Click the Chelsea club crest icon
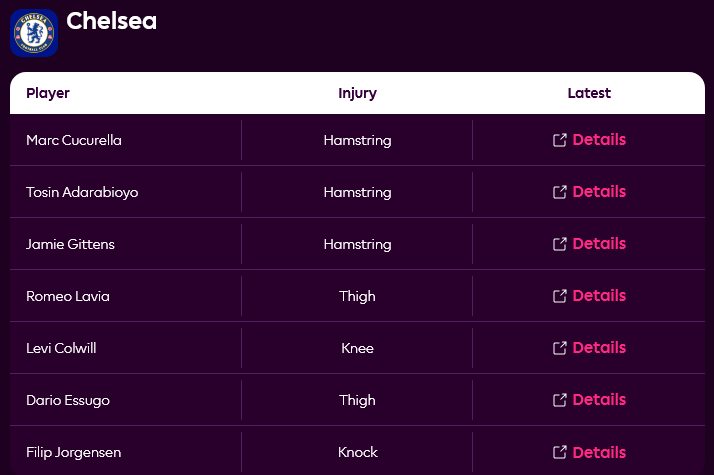The height and width of the screenshot is (475, 714). click(x=33, y=32)
